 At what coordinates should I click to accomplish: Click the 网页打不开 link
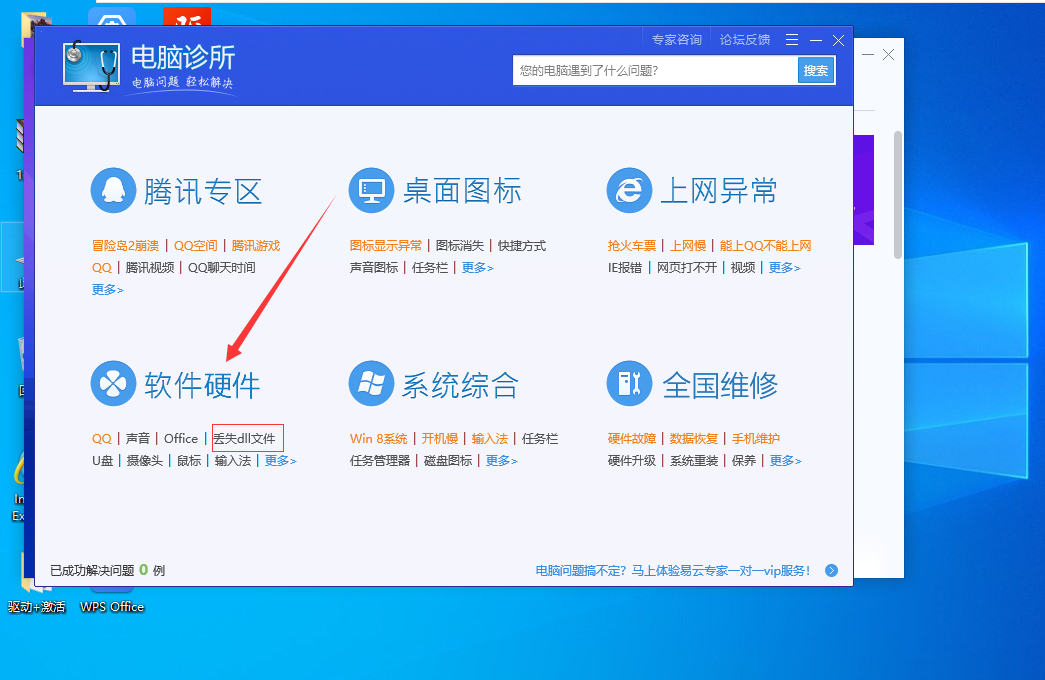click(686, 268)
